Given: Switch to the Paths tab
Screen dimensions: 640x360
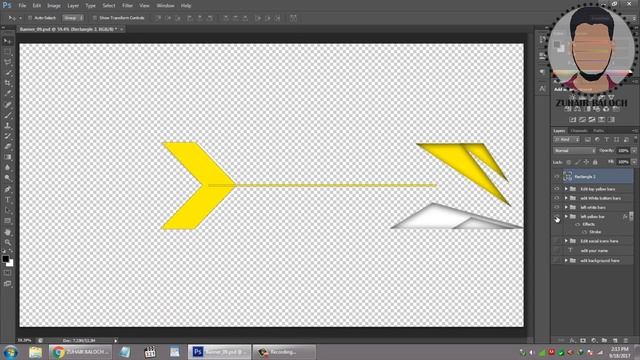Looking at the screenshot, I should coord(598,131).
